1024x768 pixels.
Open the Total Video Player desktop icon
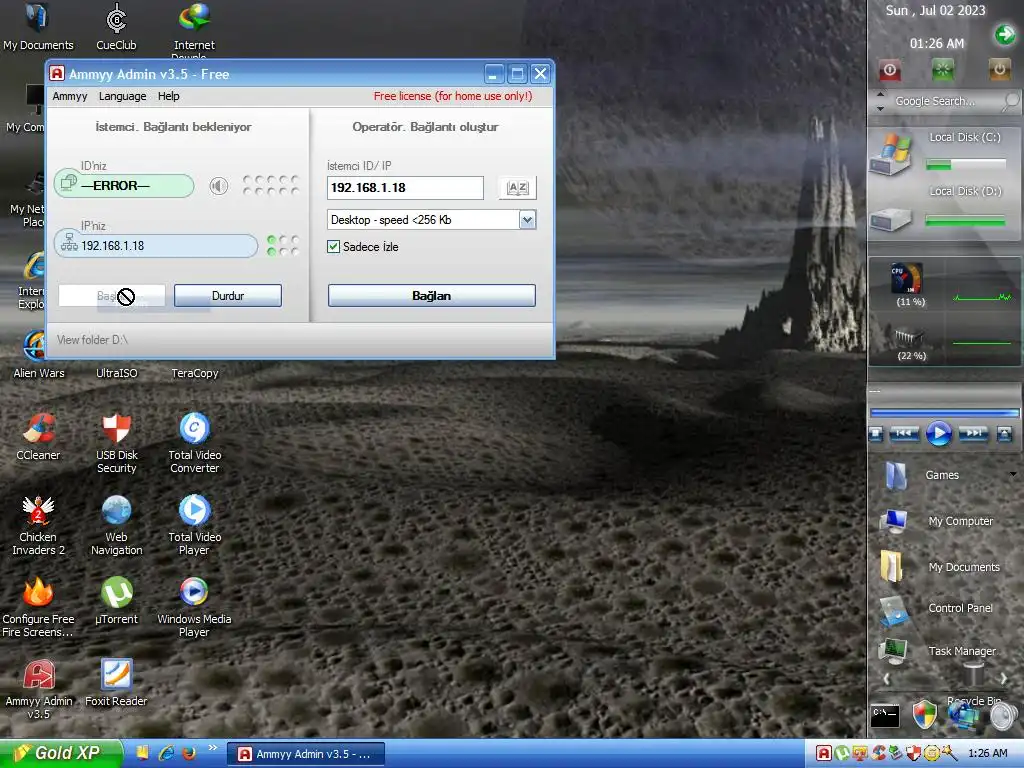pyautogui.click(x=195, y=526)
